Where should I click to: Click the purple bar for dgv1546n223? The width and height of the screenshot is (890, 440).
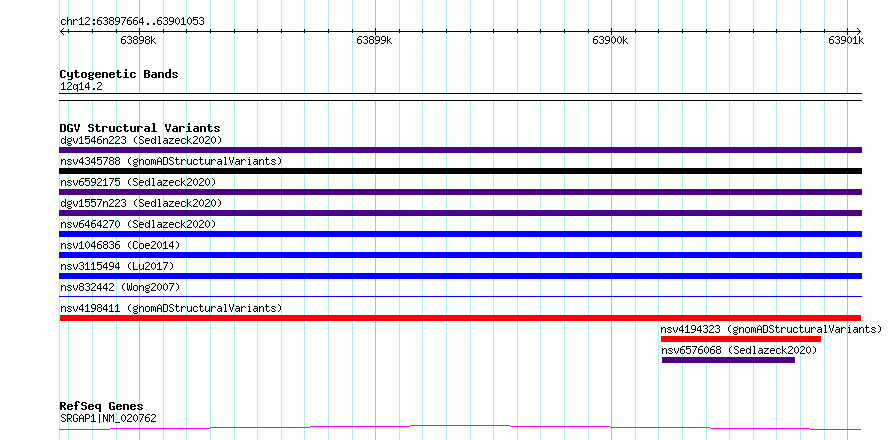(460, 150)
